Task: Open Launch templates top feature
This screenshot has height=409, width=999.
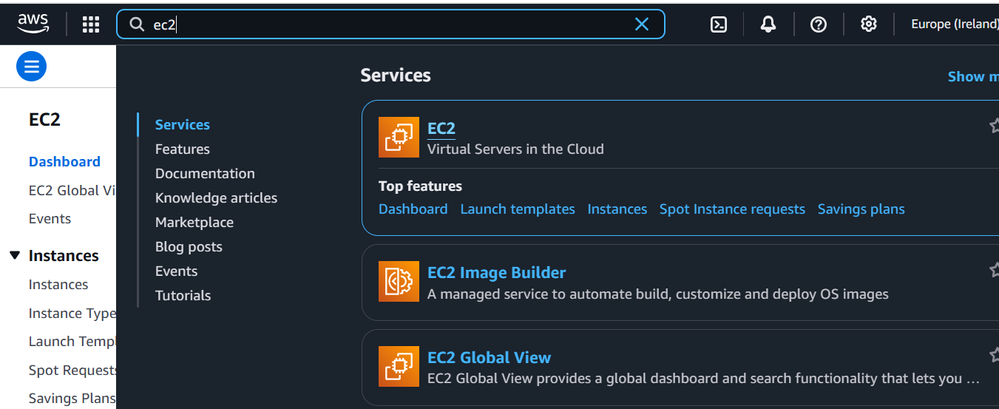Action: tap(517, 209)
